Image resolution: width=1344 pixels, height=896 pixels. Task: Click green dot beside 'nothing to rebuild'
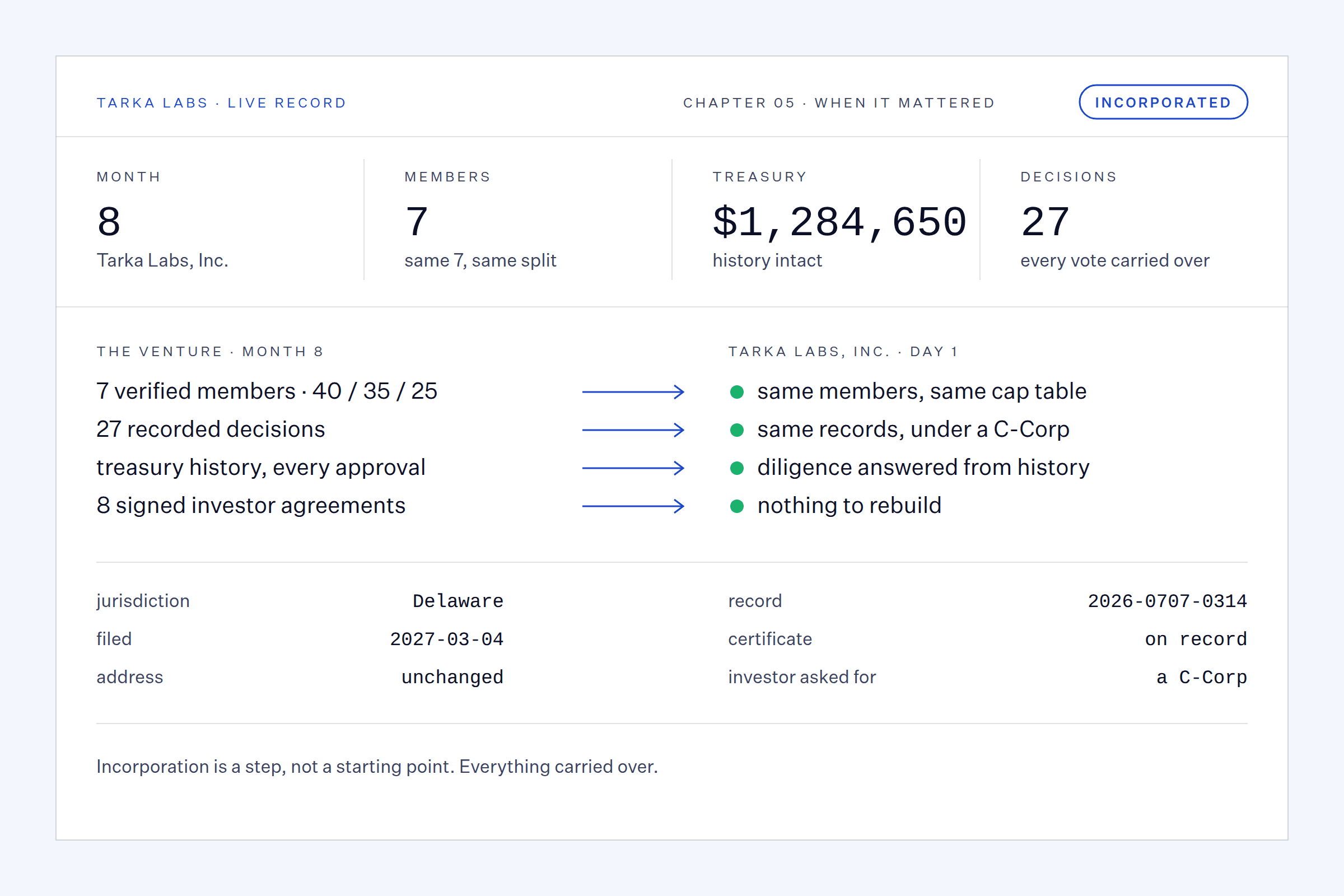coord(737,506)
